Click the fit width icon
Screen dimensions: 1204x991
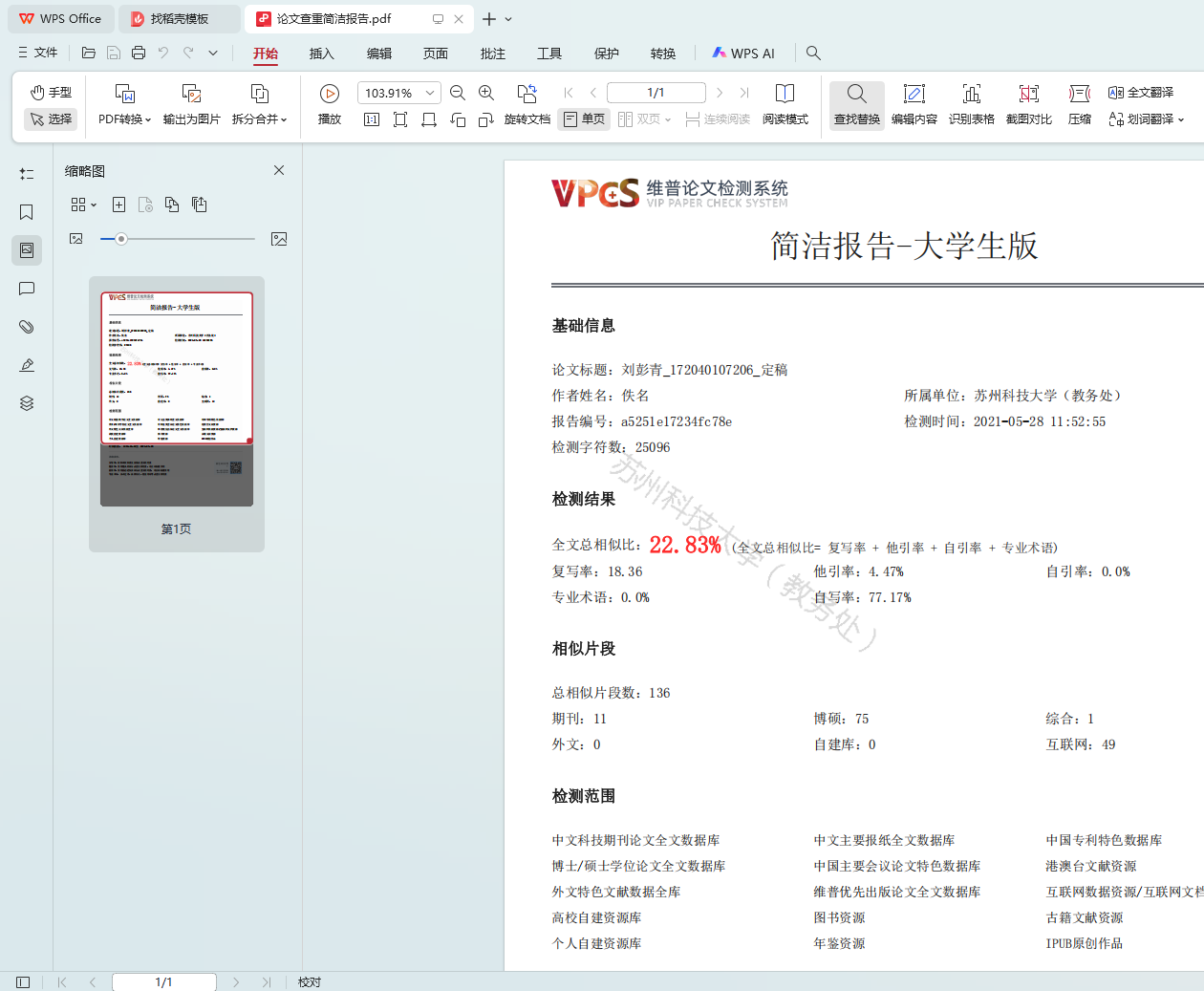pyautogui.click(x=429, y=119)
